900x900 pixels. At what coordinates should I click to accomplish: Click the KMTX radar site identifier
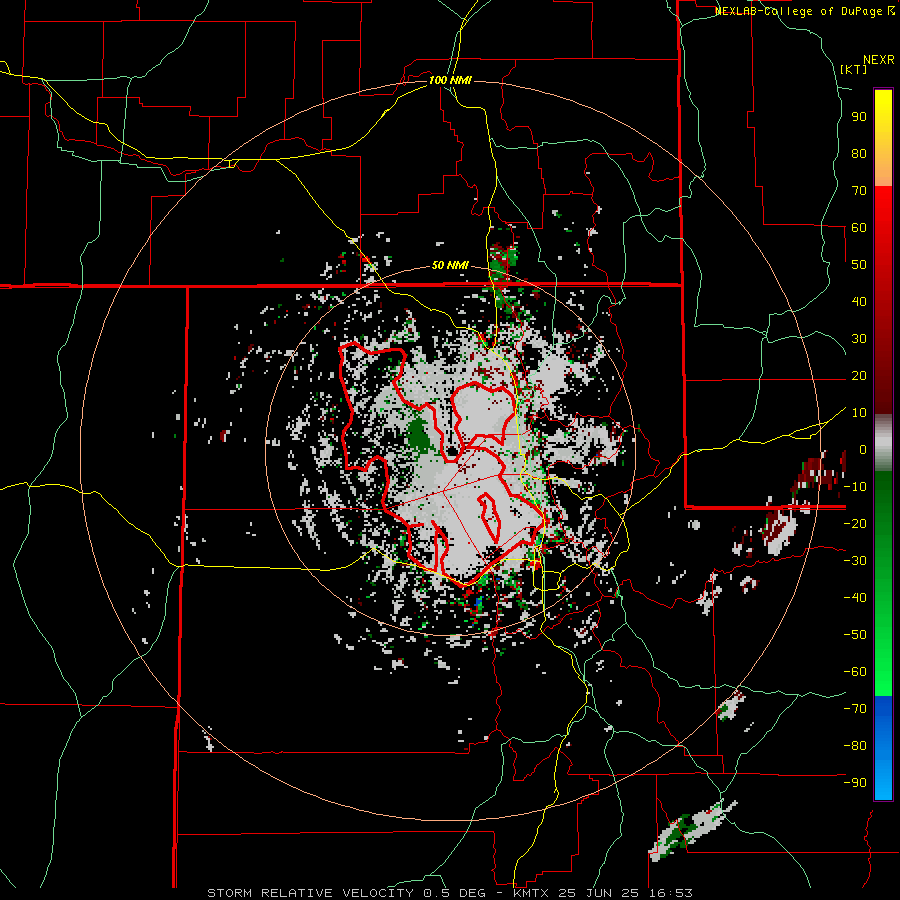pos(532,893)
